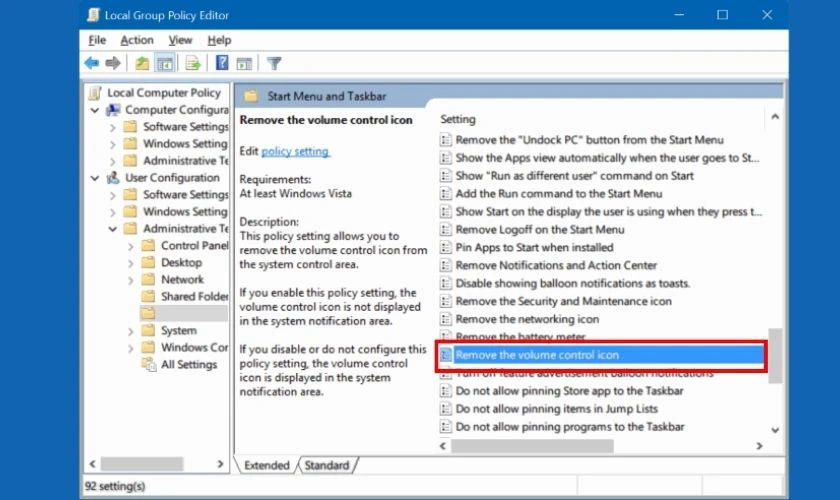Click the Back arrow toolbar icon
Viewport: 840px width, 500px height.
click(x=92, y=63)
